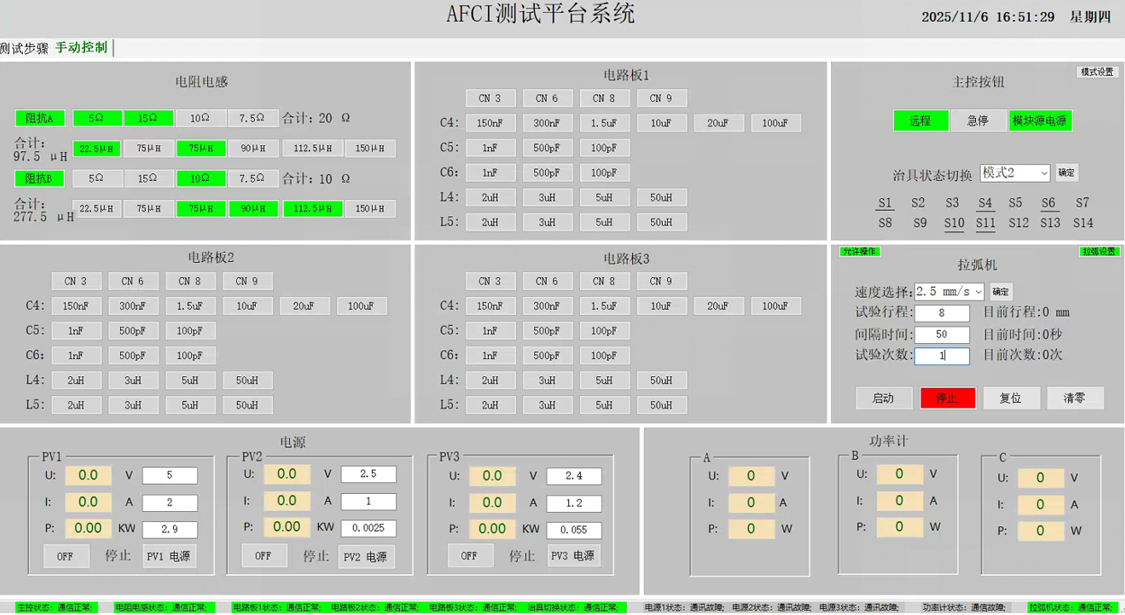The image size is (1125, 615).
Task: Open the 速度选择 speed dropdown
Action: 950,292
